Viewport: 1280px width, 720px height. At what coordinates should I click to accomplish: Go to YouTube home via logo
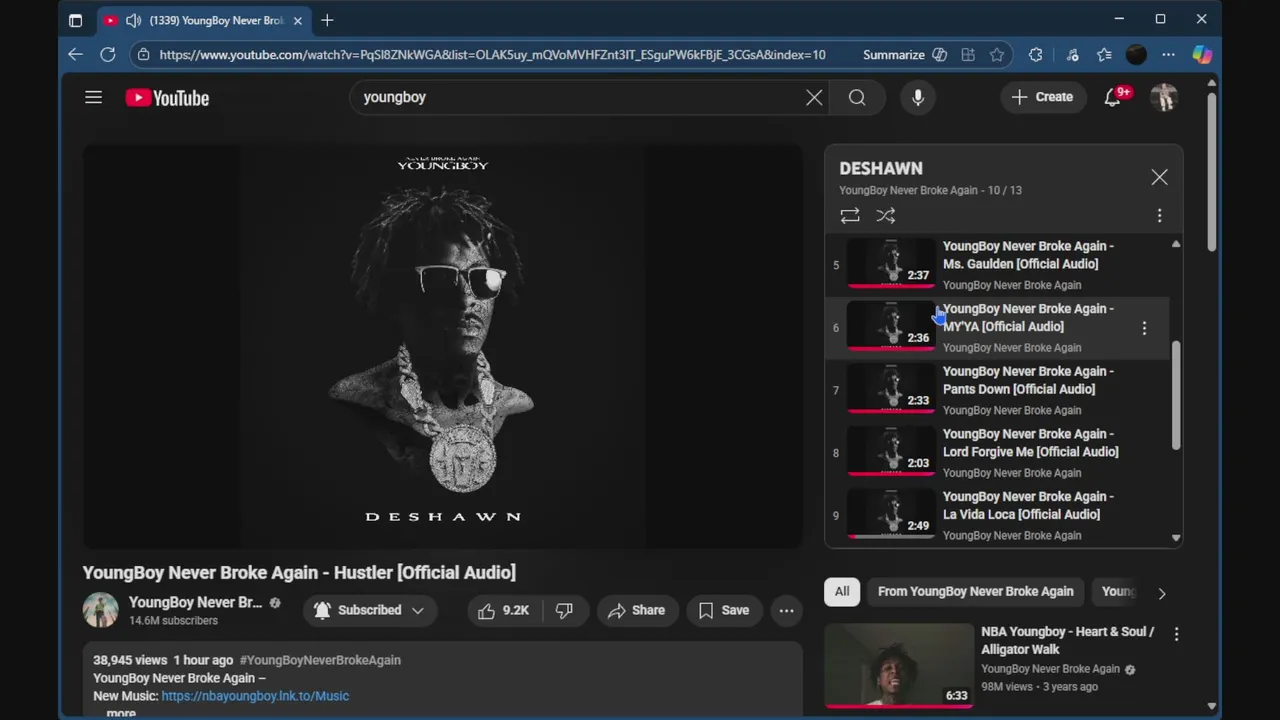(167, 97)
